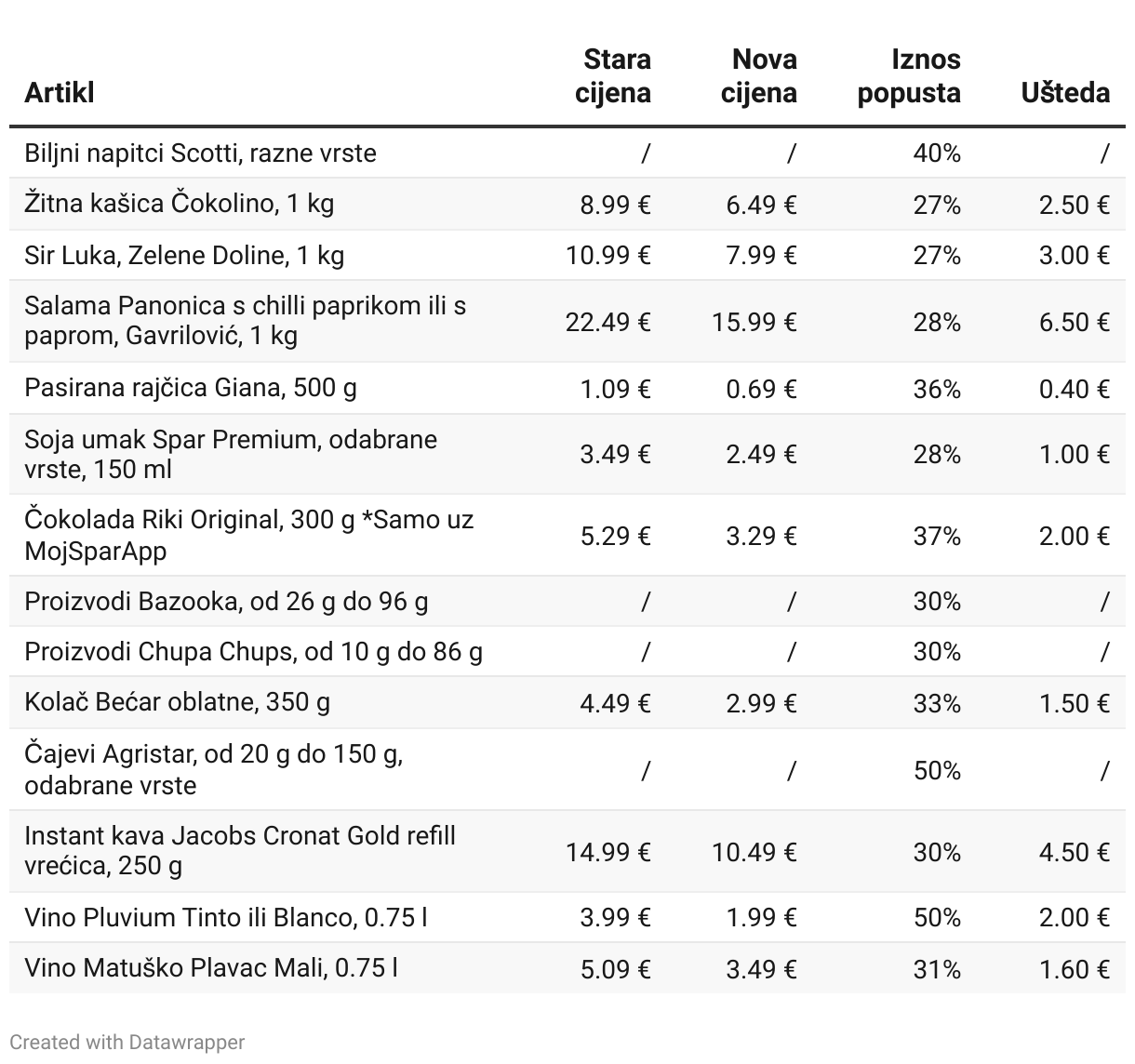Click the Ušteda column header
This screenshot has width=1135, height=1064.
tap(1065, 93)
